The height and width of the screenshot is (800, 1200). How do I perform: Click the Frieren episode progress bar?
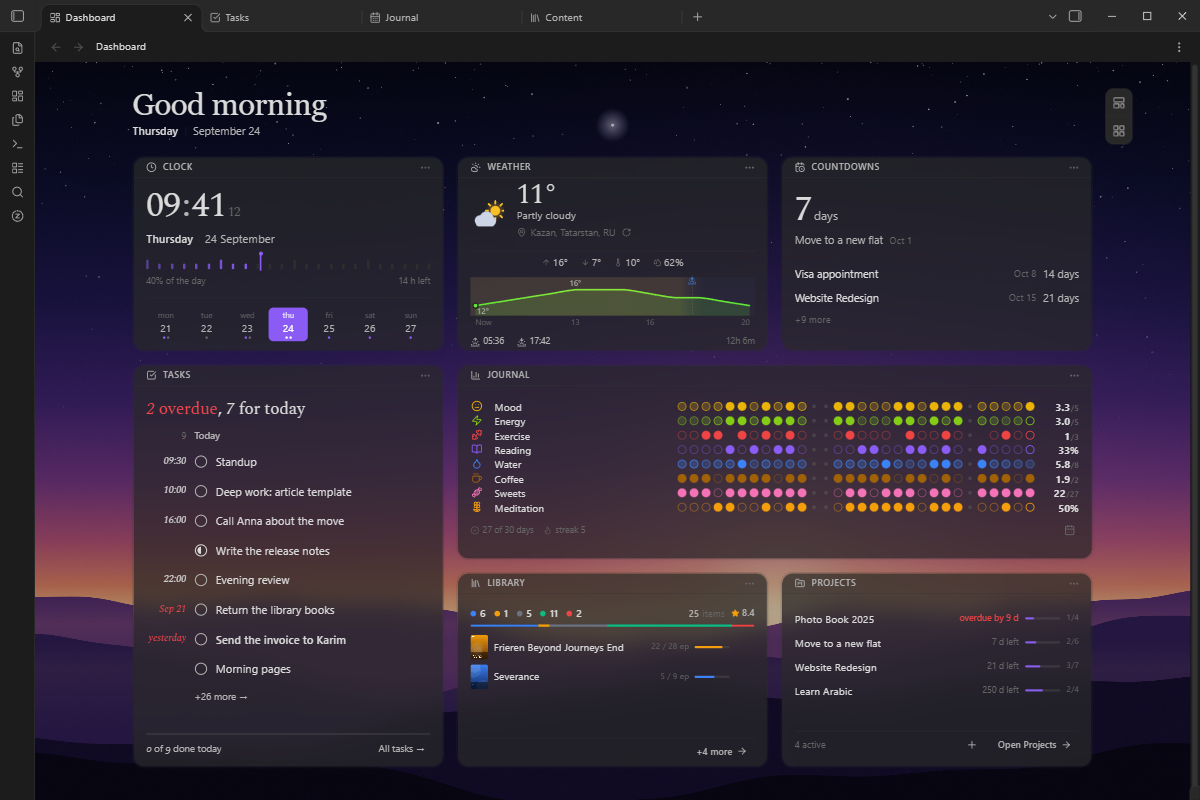(712, 647)
